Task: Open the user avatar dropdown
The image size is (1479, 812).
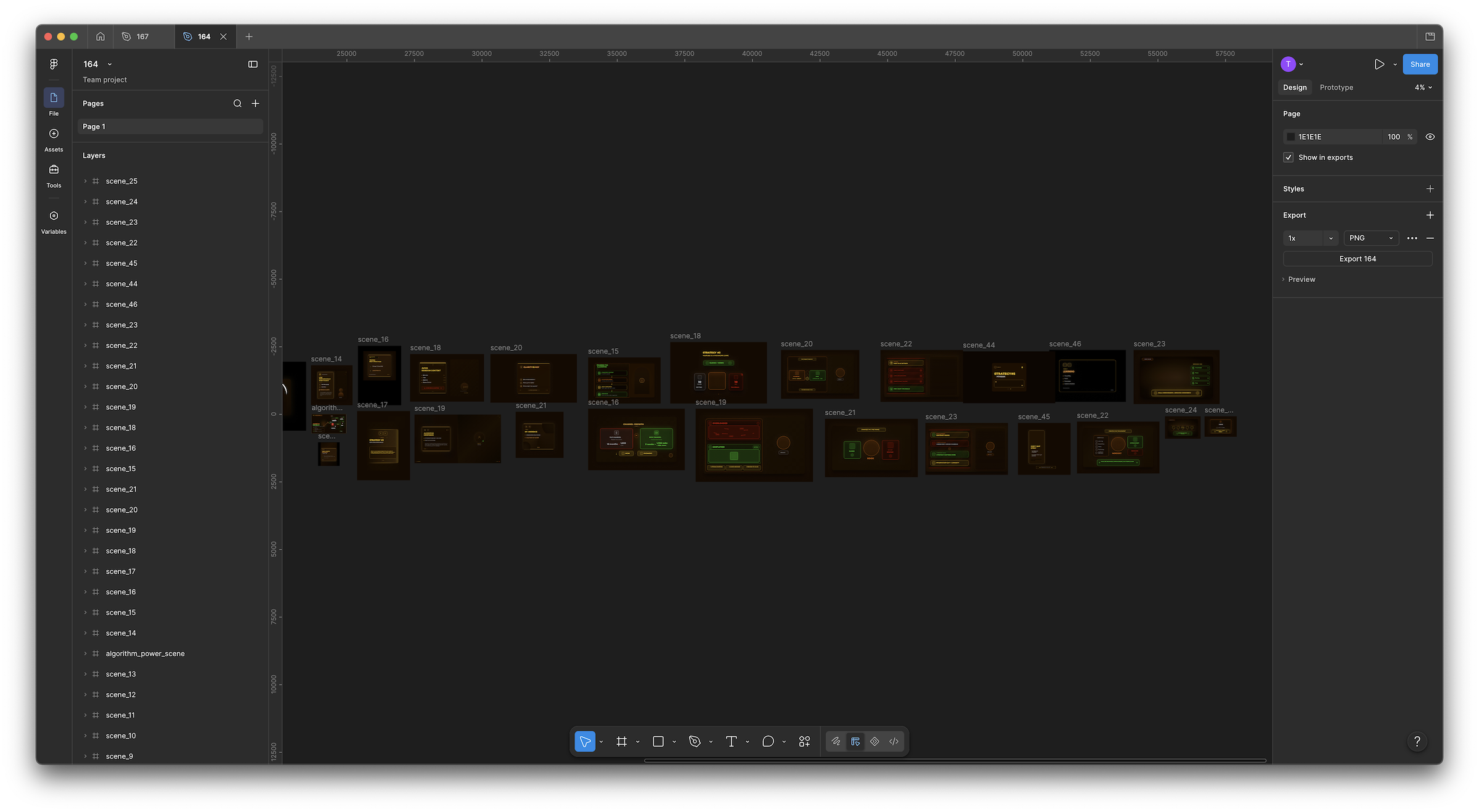Action: pyautogui.click(x=1292, y=64)
